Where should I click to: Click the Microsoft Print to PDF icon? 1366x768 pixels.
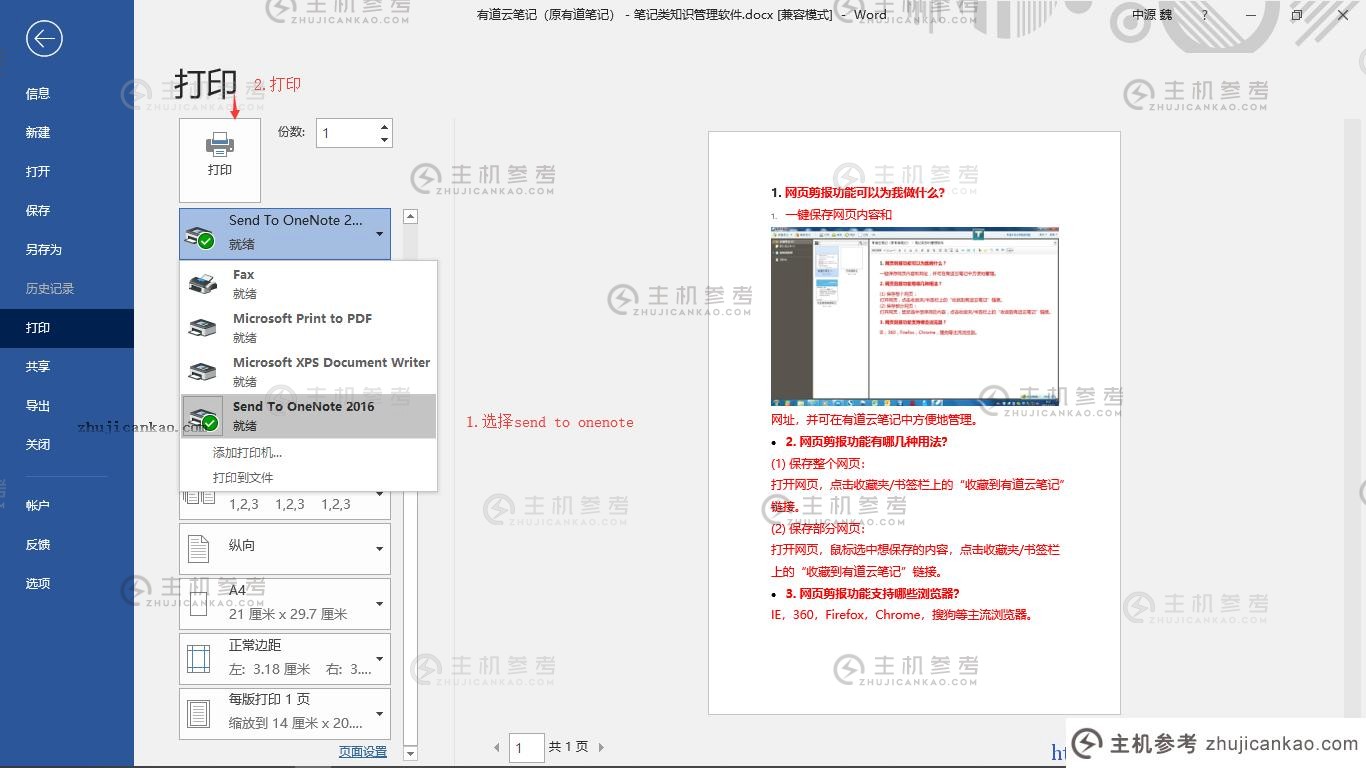tap(203, 328)
